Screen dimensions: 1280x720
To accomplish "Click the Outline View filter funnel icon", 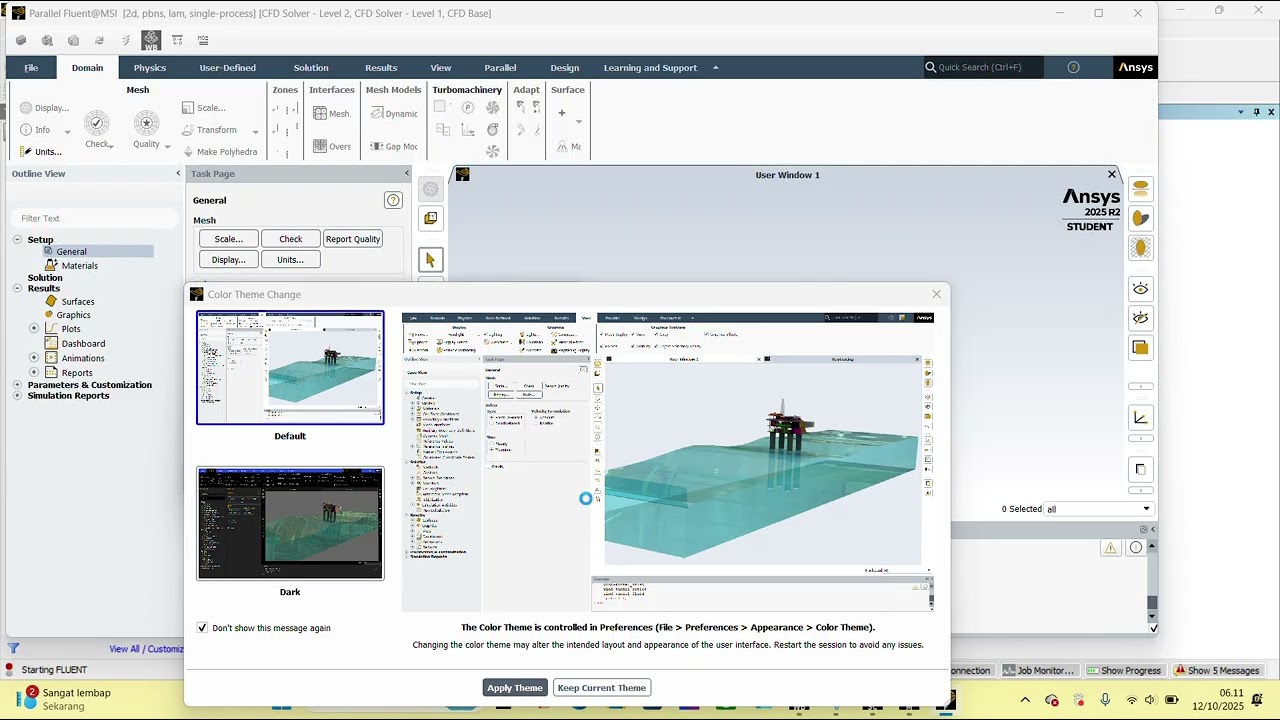I will pos(14,648).
